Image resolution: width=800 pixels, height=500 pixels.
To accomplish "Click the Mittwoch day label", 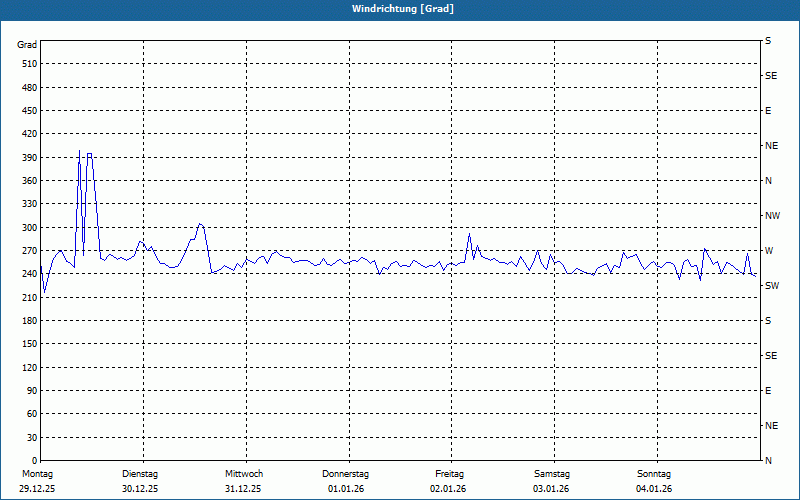I will tap(243, 473).
